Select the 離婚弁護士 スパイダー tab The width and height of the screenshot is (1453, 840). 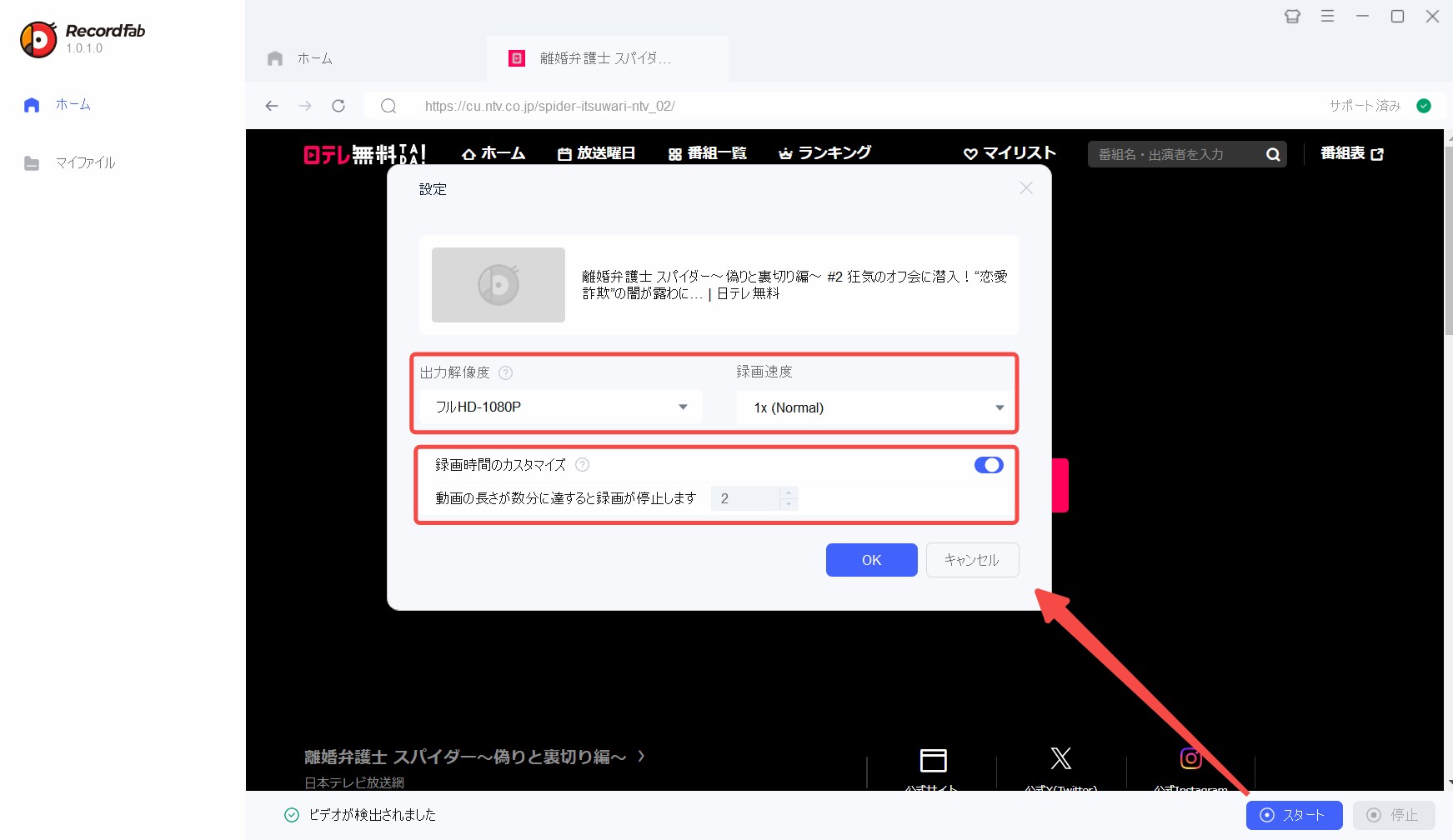coord(606,58)
